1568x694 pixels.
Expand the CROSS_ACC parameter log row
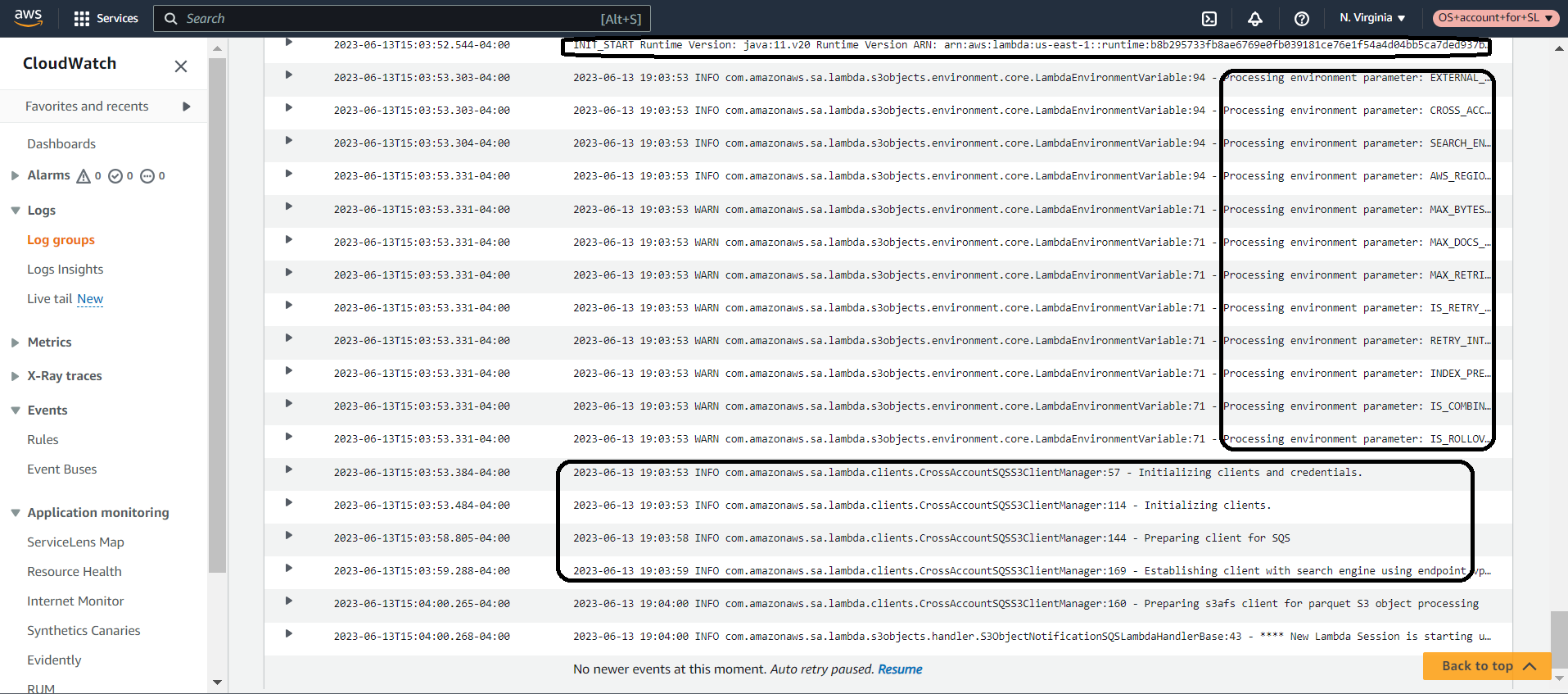coord(288,107)
